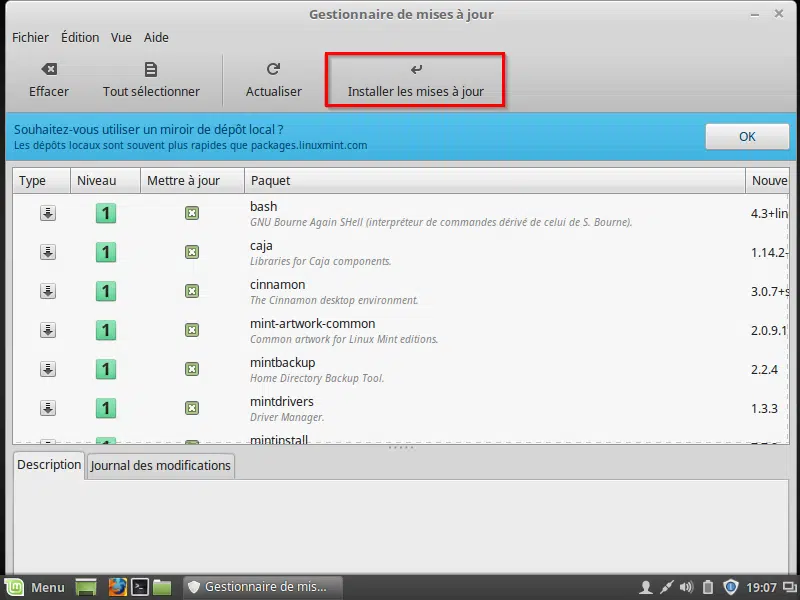Select the bash package name
This screenshot has width=800, height=600.
point(263,207)
